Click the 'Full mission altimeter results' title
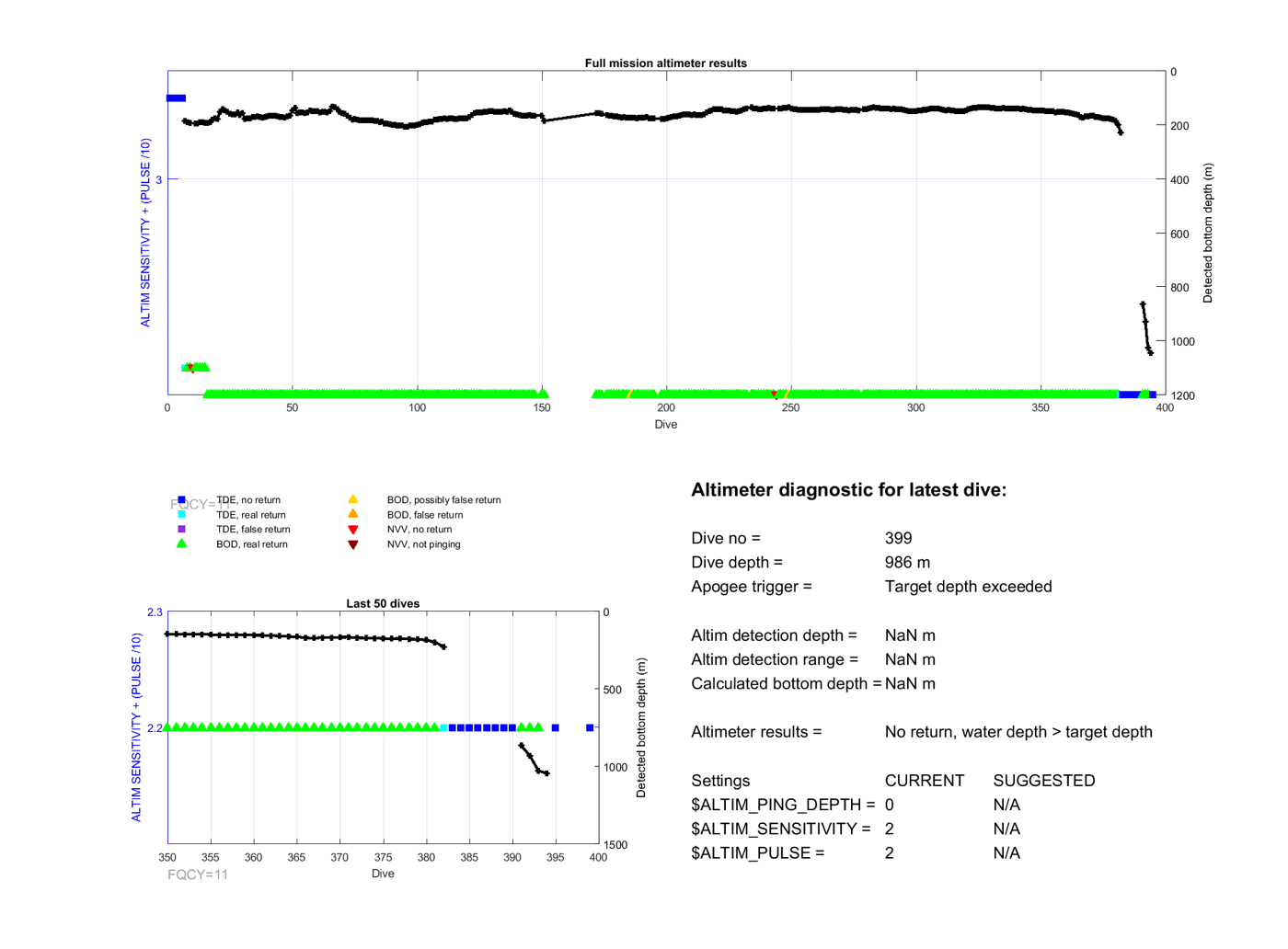Screen dimensions: 1288x949 [x=665, y=63]
